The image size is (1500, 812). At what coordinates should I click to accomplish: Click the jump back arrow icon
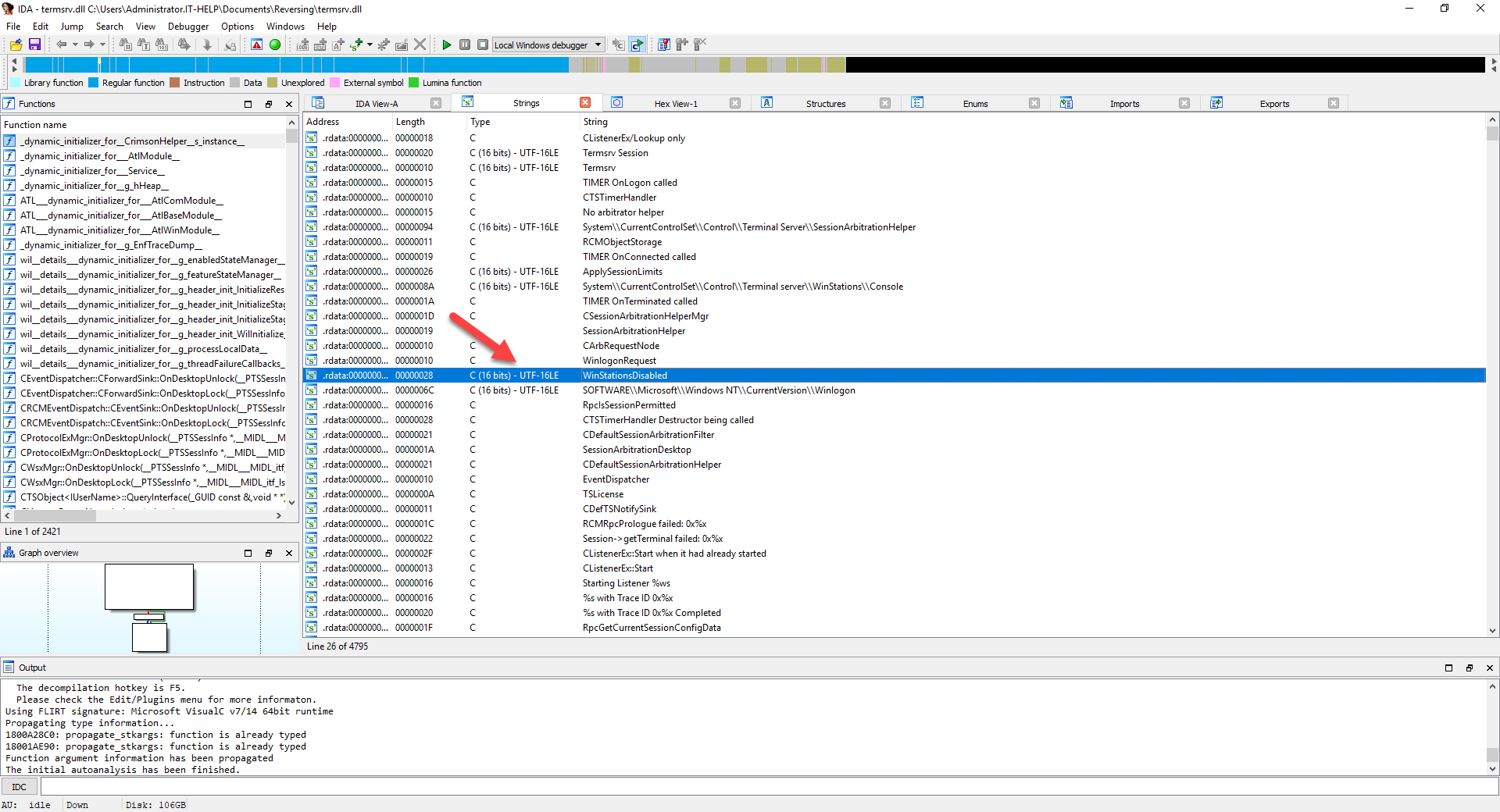click(61, 45)
